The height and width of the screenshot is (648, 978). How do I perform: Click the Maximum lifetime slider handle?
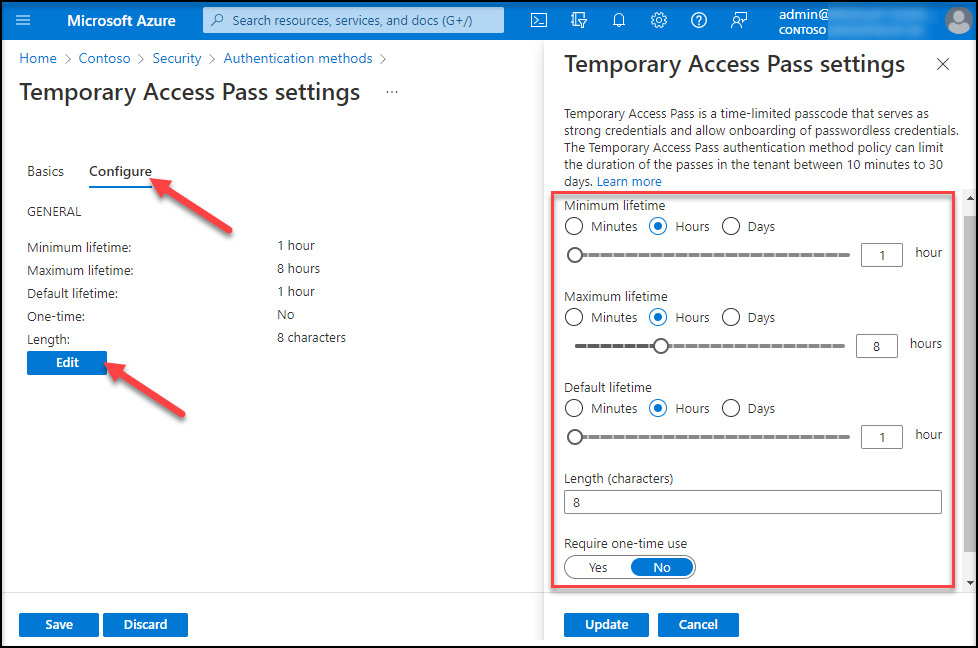[x=660, y=346]
